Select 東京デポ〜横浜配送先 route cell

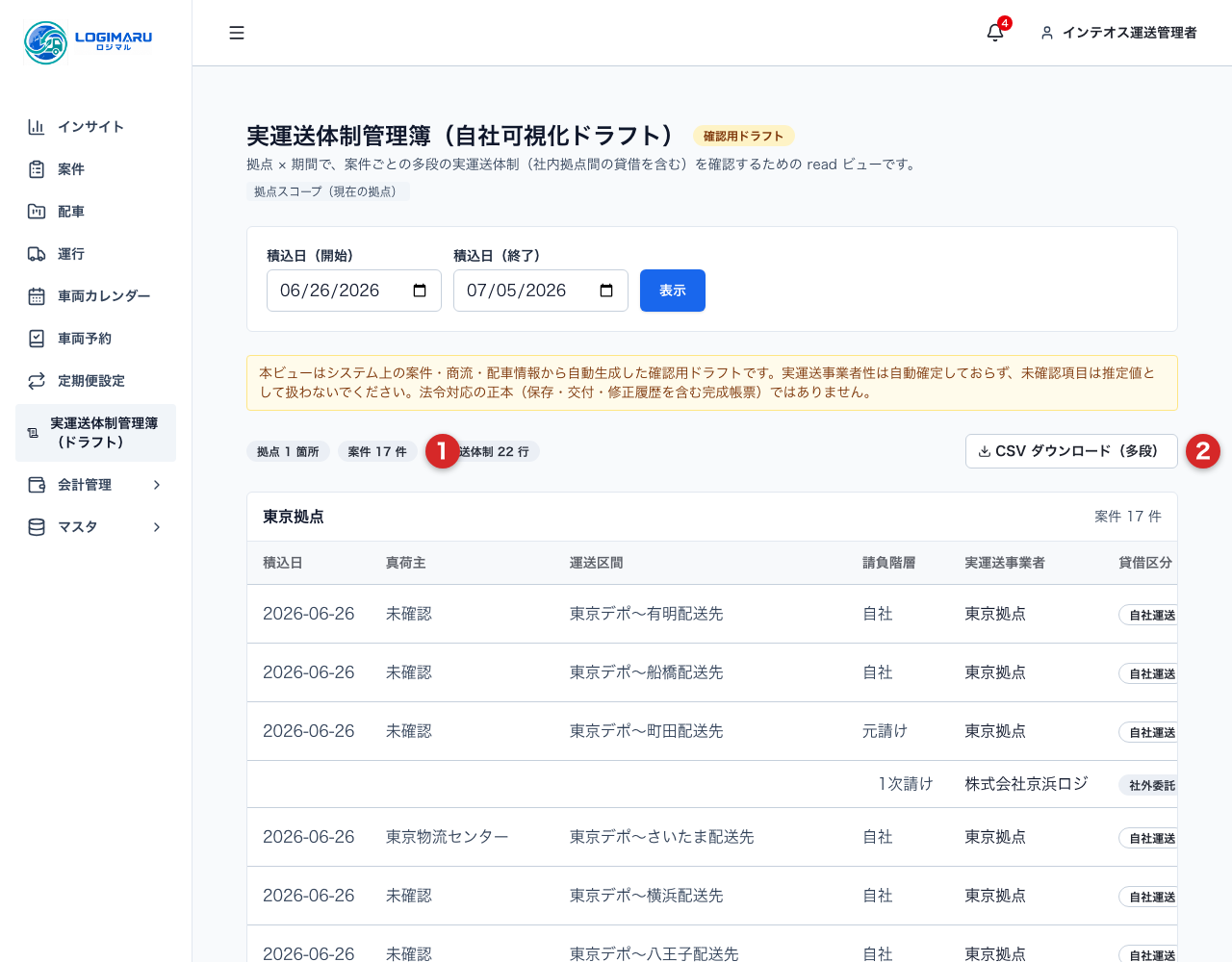click(647, 896)
